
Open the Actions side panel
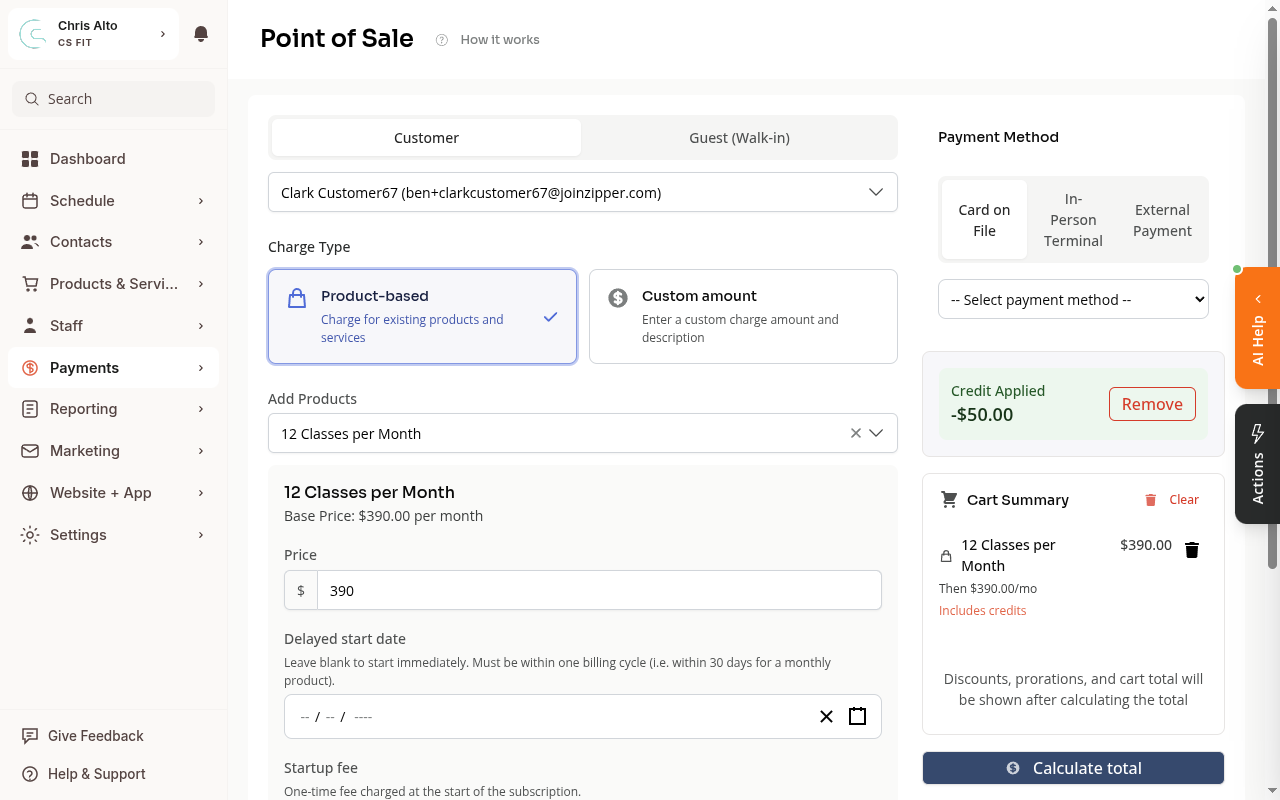click(x=1257, y=464)
